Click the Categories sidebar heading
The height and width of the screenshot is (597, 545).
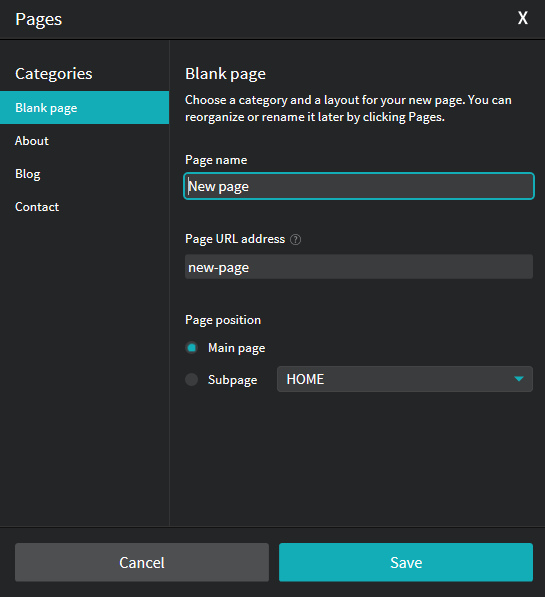point(54,73)
